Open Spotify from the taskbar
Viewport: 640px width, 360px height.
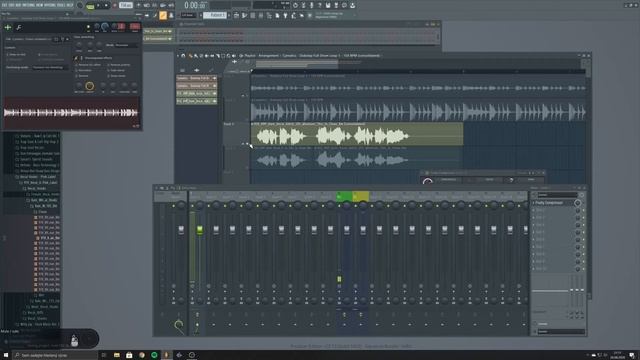click(x=154, y=355)
